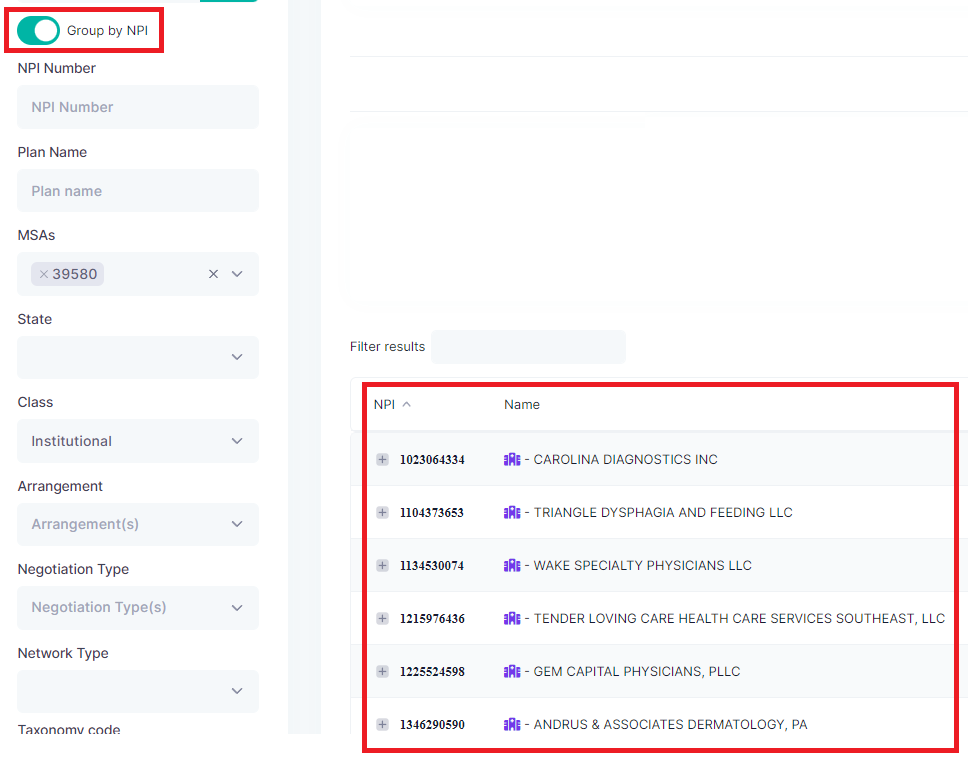
Task: Expand row 1104373653 with plus icon
Action: [383, 512]
